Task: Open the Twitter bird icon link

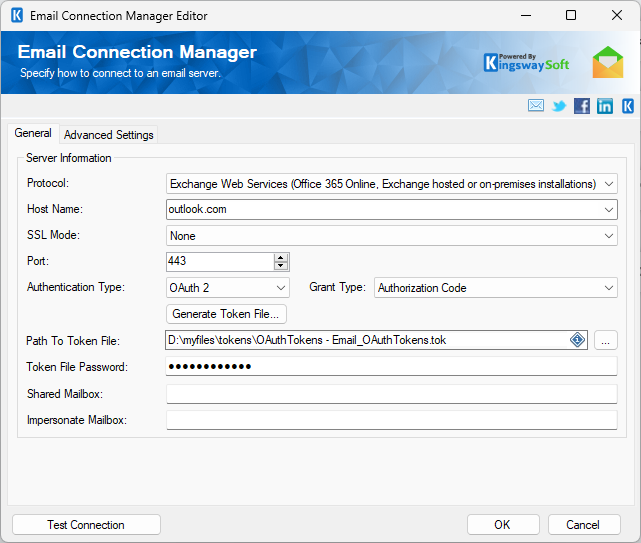Action: tap(559, 106)
